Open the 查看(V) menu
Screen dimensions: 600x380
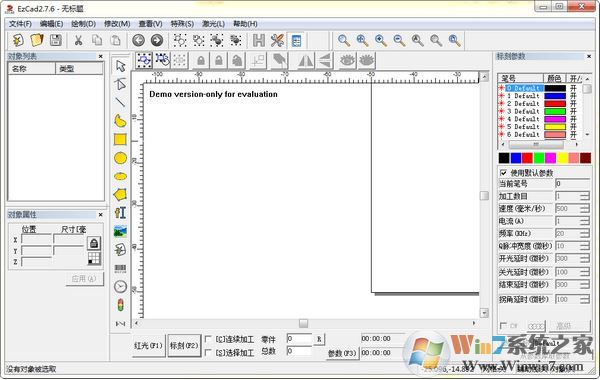click(x=150, y=24)
